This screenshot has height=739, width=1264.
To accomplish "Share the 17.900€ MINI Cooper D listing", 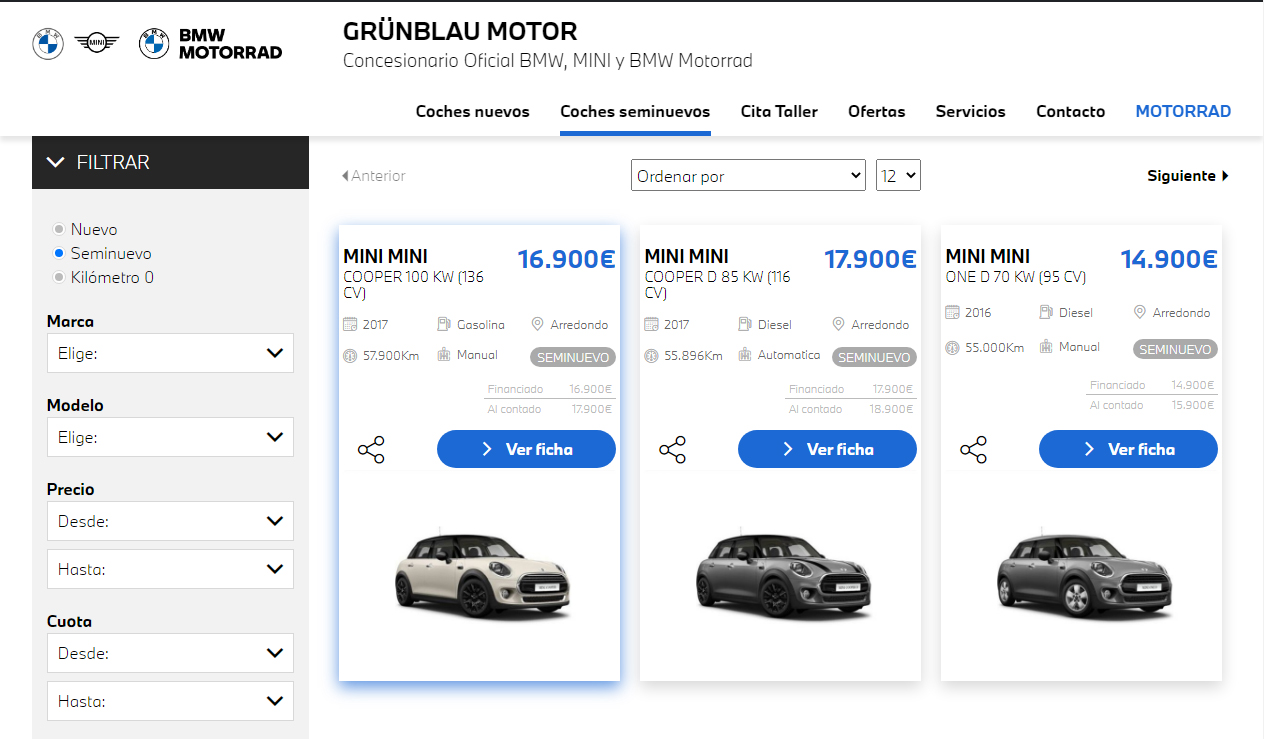I will click(x=672, y=450).
